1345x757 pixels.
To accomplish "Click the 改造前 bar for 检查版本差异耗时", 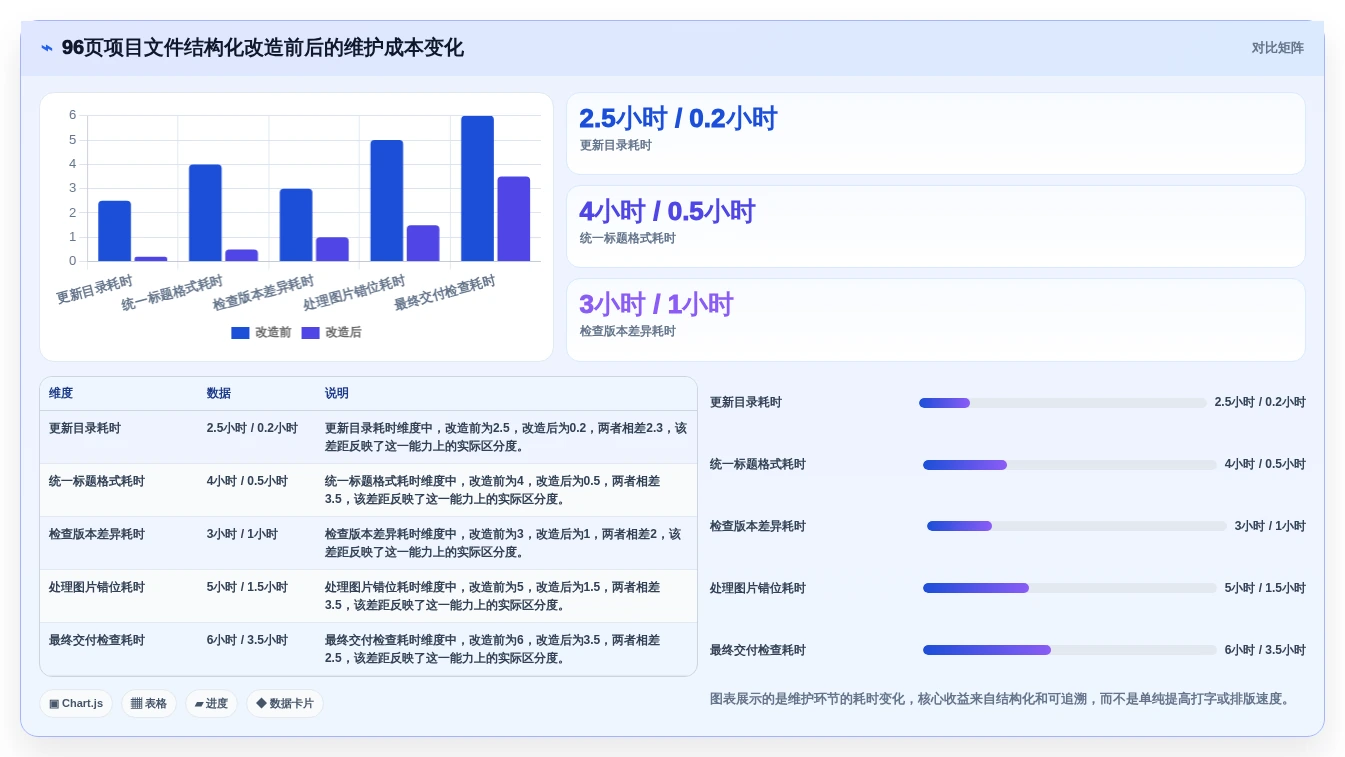I will point(296,225).
